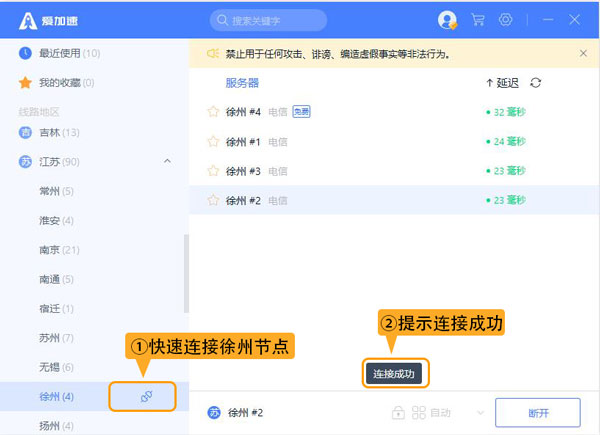Close the 爱加速 window
The height and width of the screenshot is (435, 600).
click(x=574, y=20)
